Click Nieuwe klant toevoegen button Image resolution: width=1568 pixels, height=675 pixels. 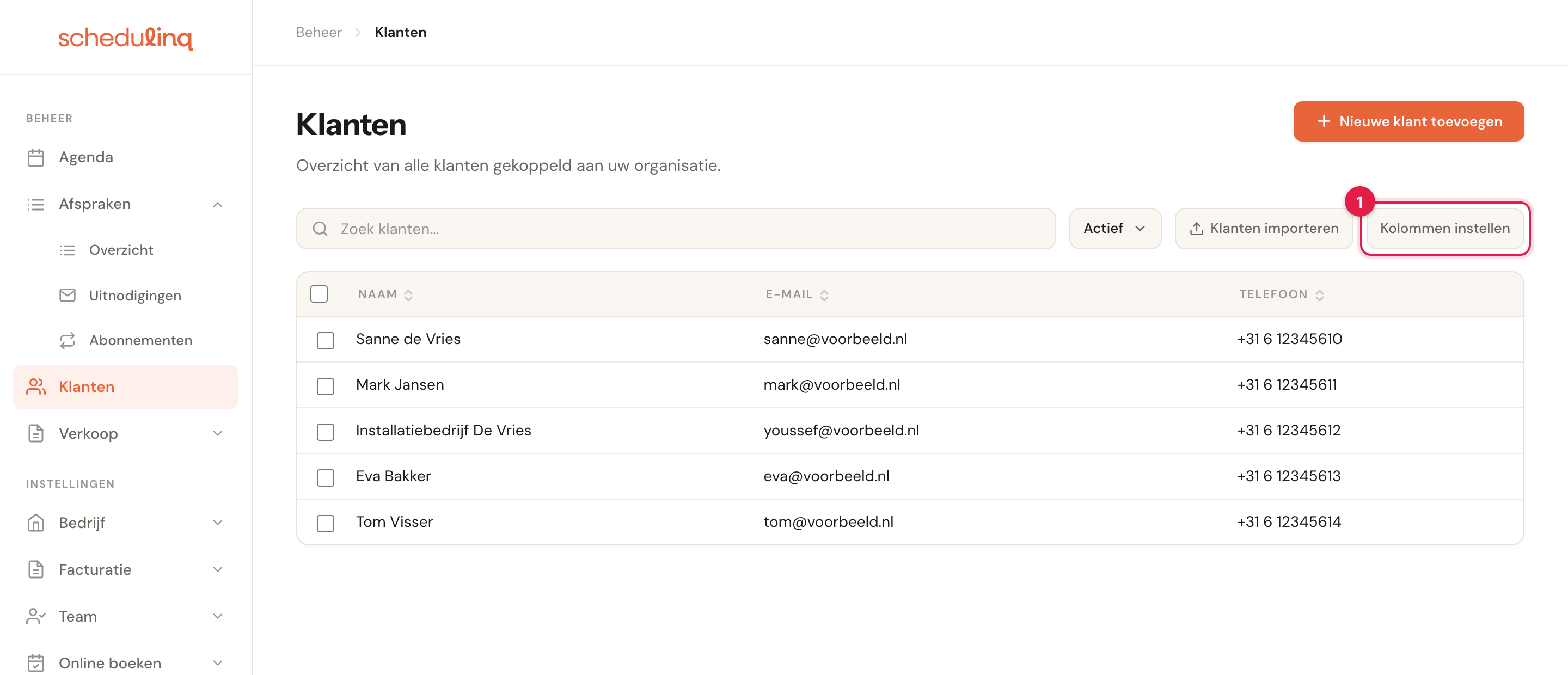tap(1408, 121)
